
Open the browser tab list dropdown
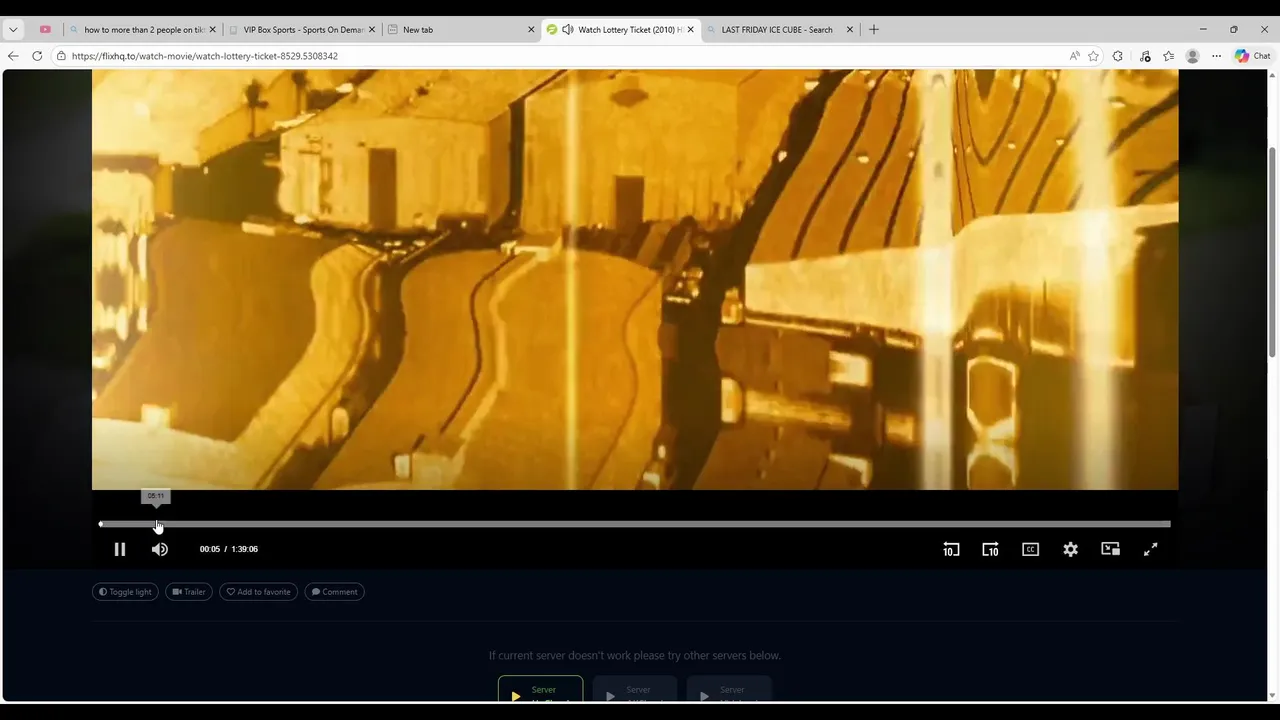point(13,30)
